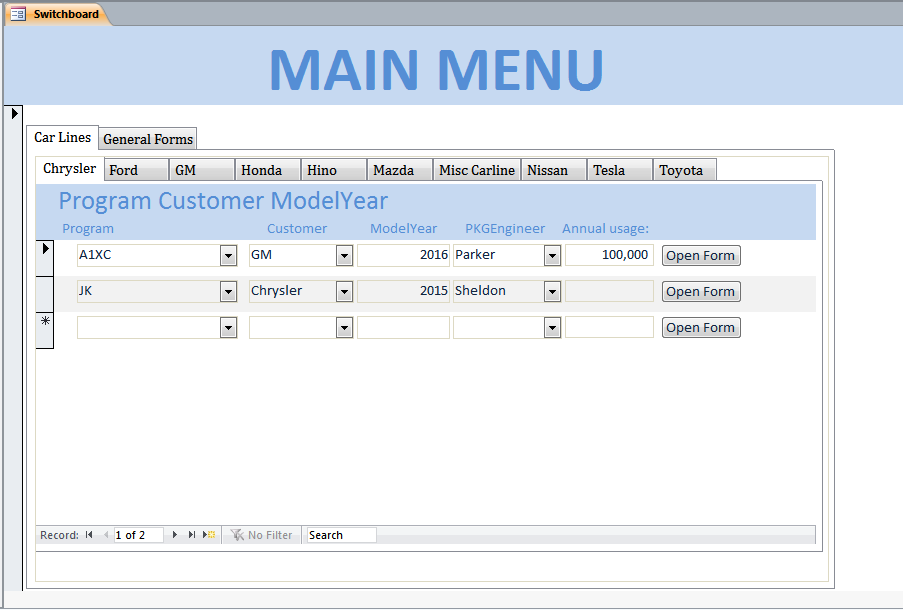Open Customer dropdown showing GM
Viewport: 903px width, 610px height.
(x=344, y=256)
